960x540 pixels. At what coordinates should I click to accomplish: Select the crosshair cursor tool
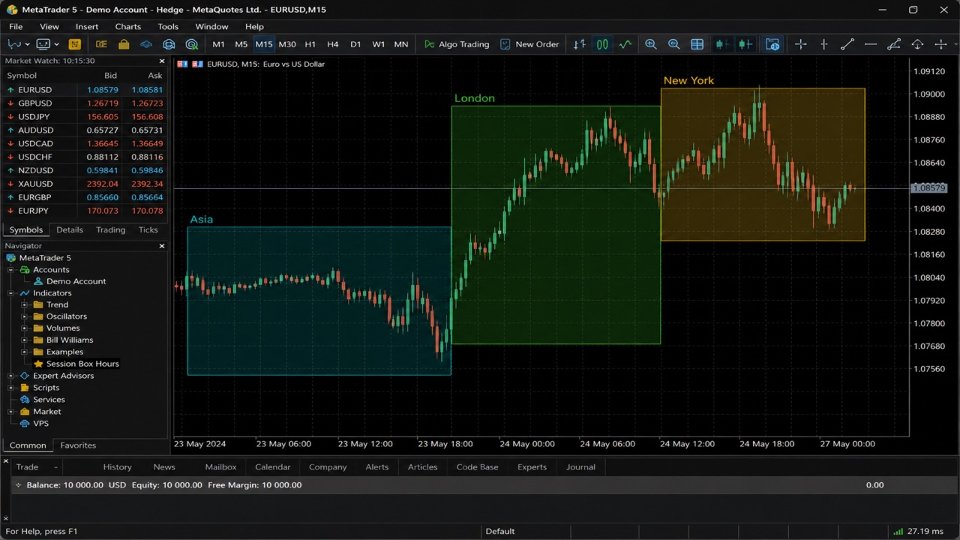pos(800,44)
